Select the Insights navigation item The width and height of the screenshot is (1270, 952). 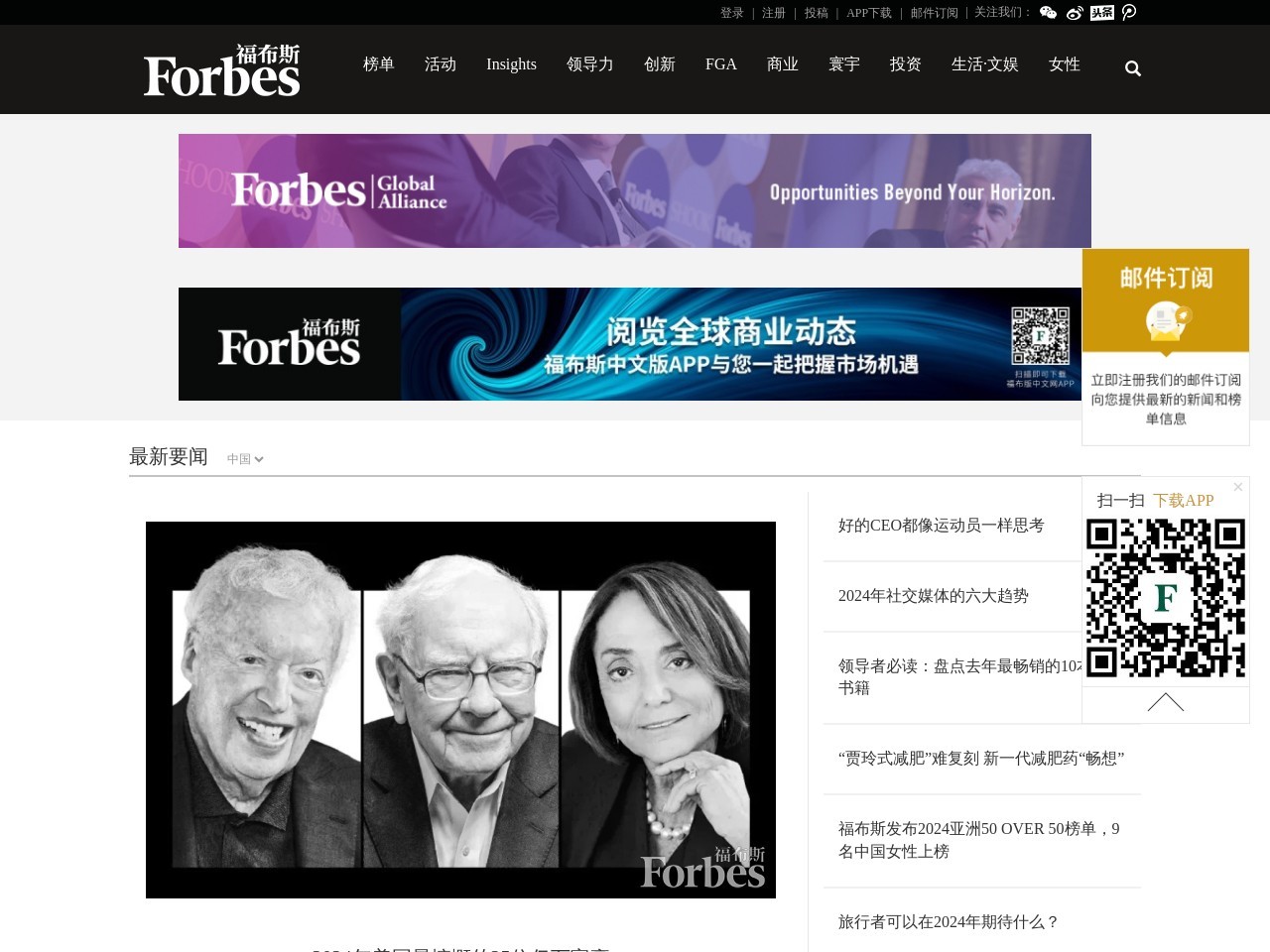[x=511, y=64]
